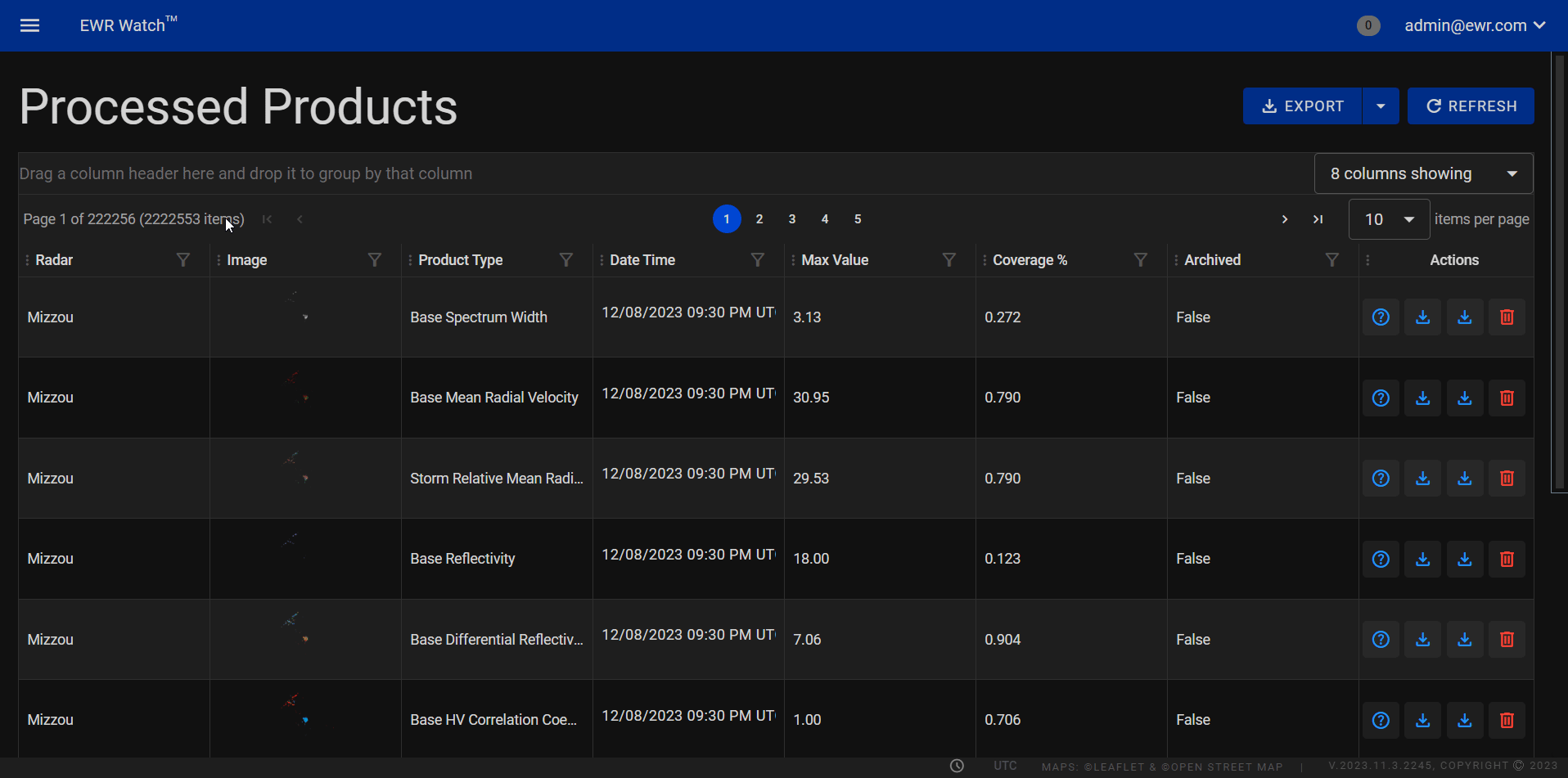Open the 8 columns showing dropdown
1568x778 pixels.
tap(1423, 173)
